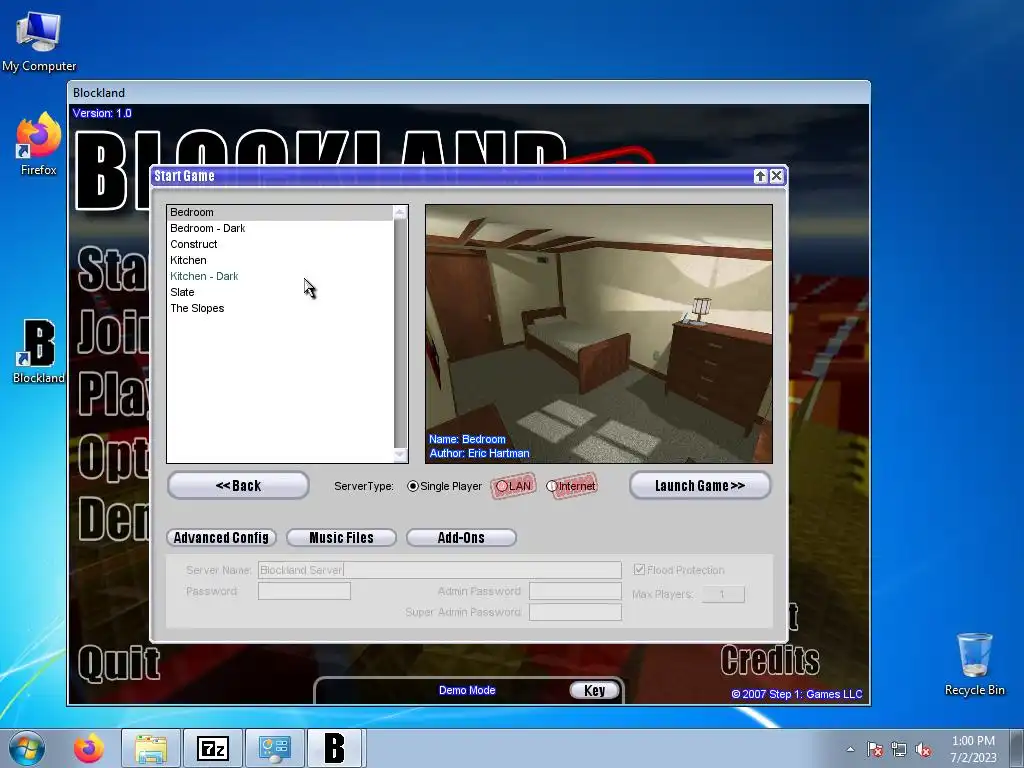Select the Slate map
1024x768 pixels.
click(x=280, y=292)
